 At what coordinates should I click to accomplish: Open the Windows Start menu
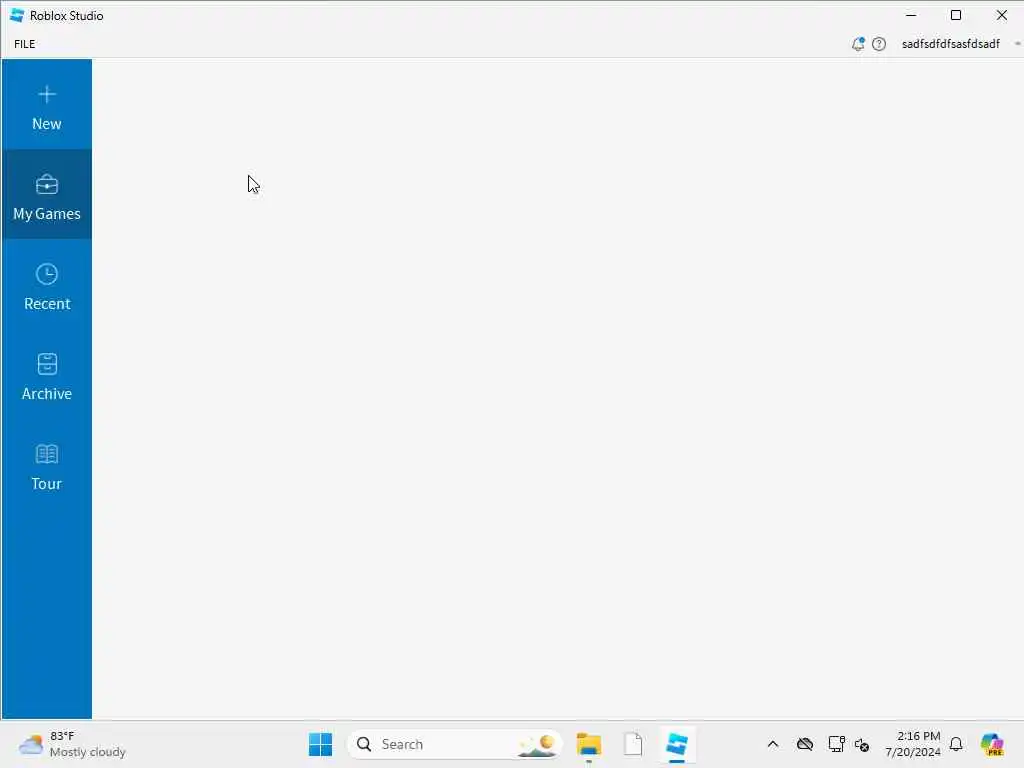(x=320, y=744)
